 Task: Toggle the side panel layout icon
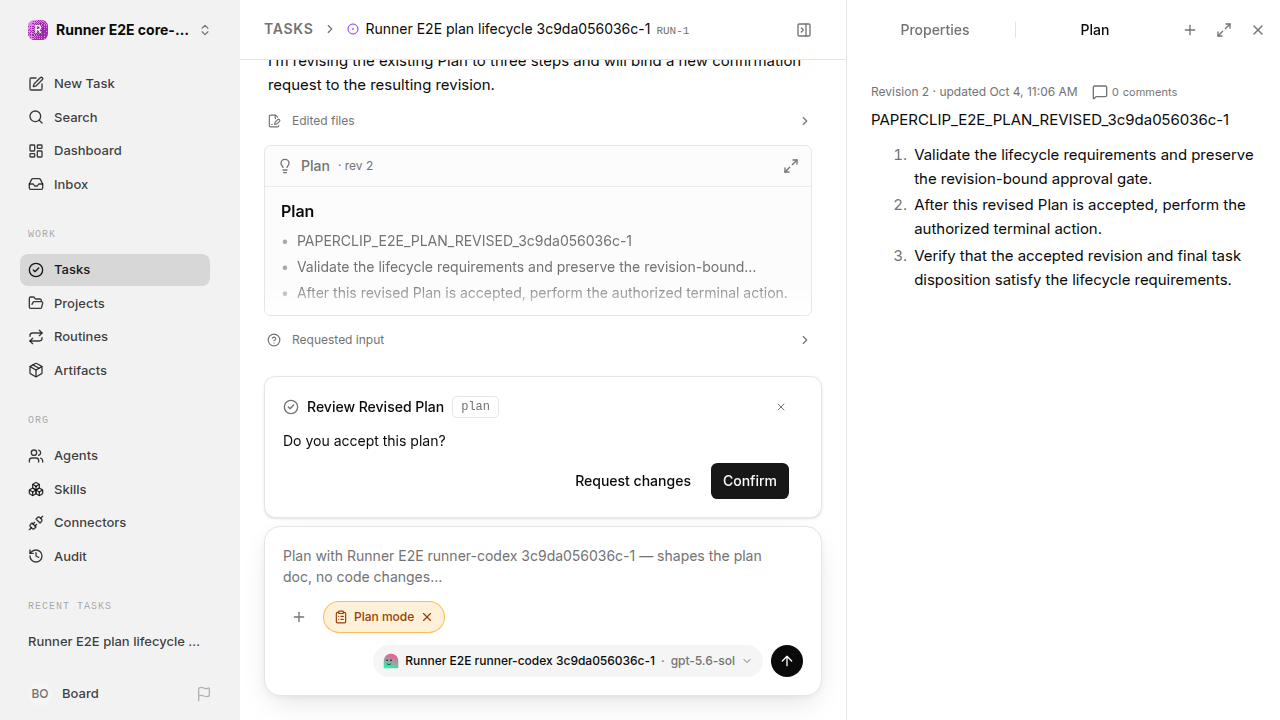click(x=804, y=30)
